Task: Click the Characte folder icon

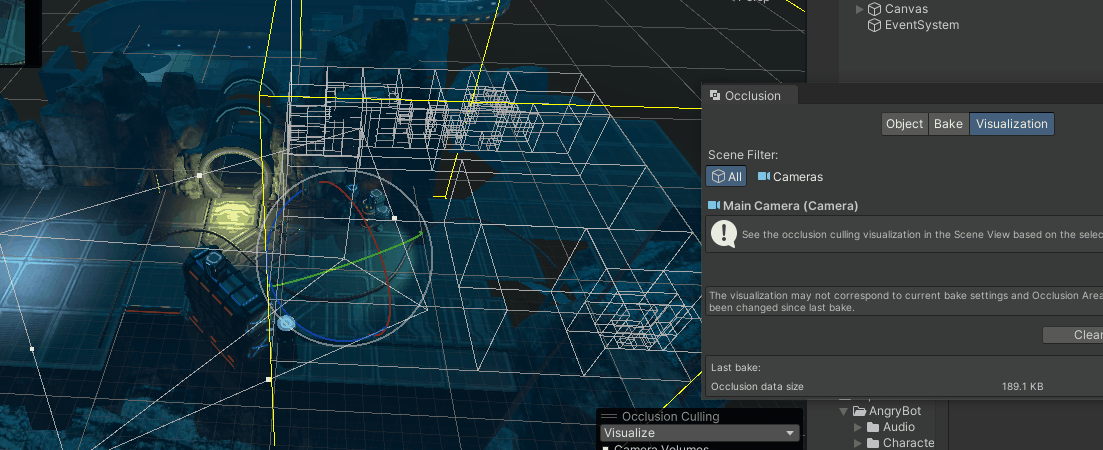Action: tap(873, 443)
